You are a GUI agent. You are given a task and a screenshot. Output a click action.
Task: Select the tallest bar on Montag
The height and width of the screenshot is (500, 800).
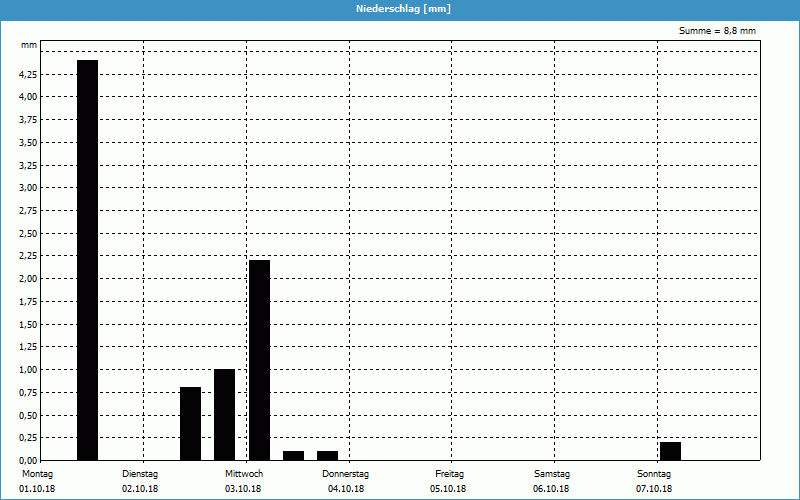pos(88,260)
